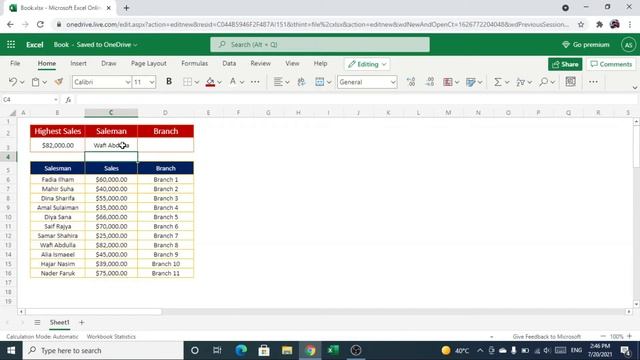Switch to the Draw tab

click(109, 63)
